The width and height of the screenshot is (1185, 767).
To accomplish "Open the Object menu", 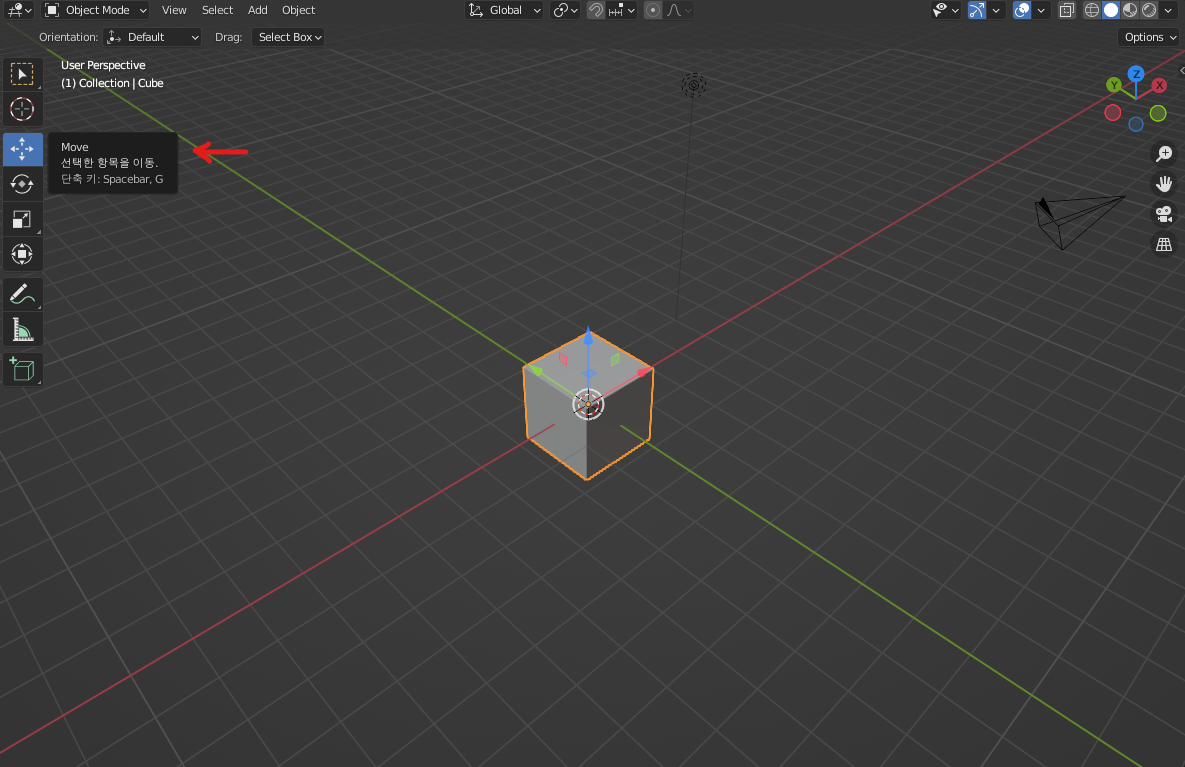I will (299, 10).
